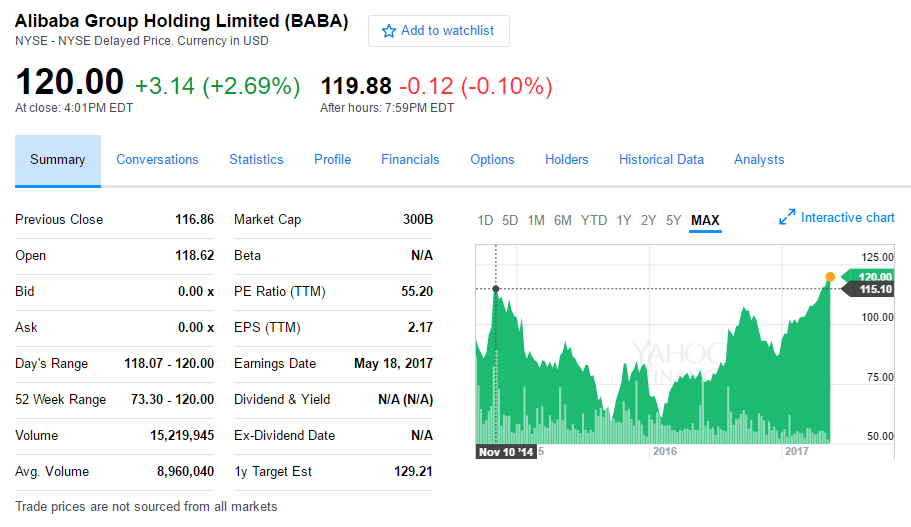This screenshot has width=911, height=527.
Task: Open the Statistics tab
Action: pyautogui.click(x=256, y=160)
